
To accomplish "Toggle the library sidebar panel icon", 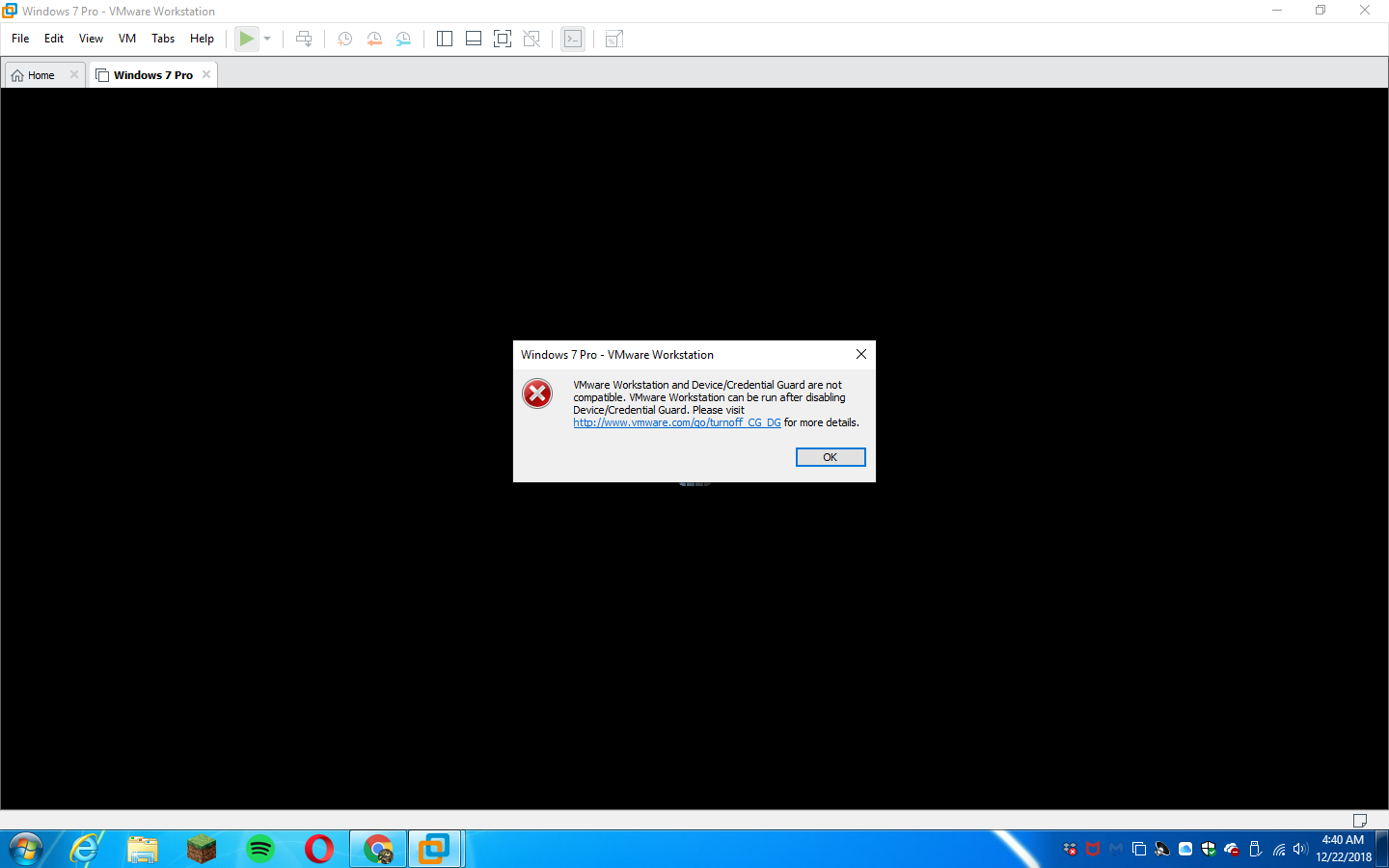I will point(445,39).
